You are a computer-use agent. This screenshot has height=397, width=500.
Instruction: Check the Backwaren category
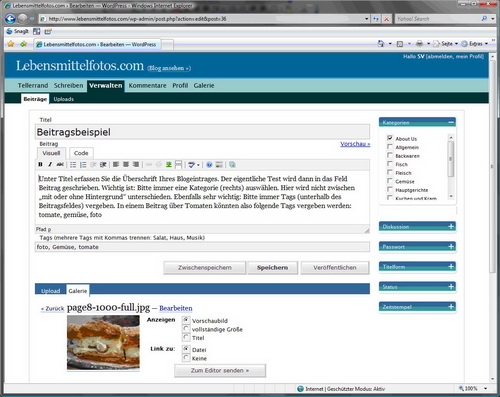[390, 155]
